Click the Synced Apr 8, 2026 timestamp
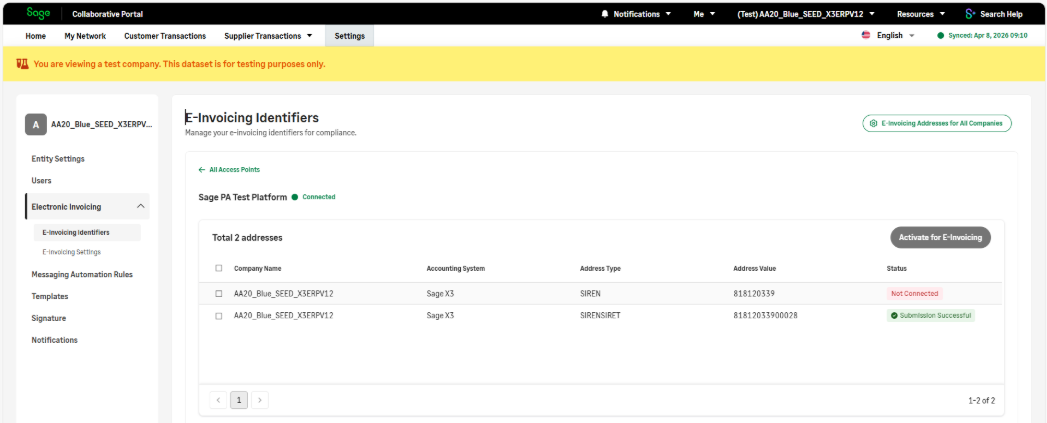Screen dimensions: 1047x423 [x=988, y=35]
